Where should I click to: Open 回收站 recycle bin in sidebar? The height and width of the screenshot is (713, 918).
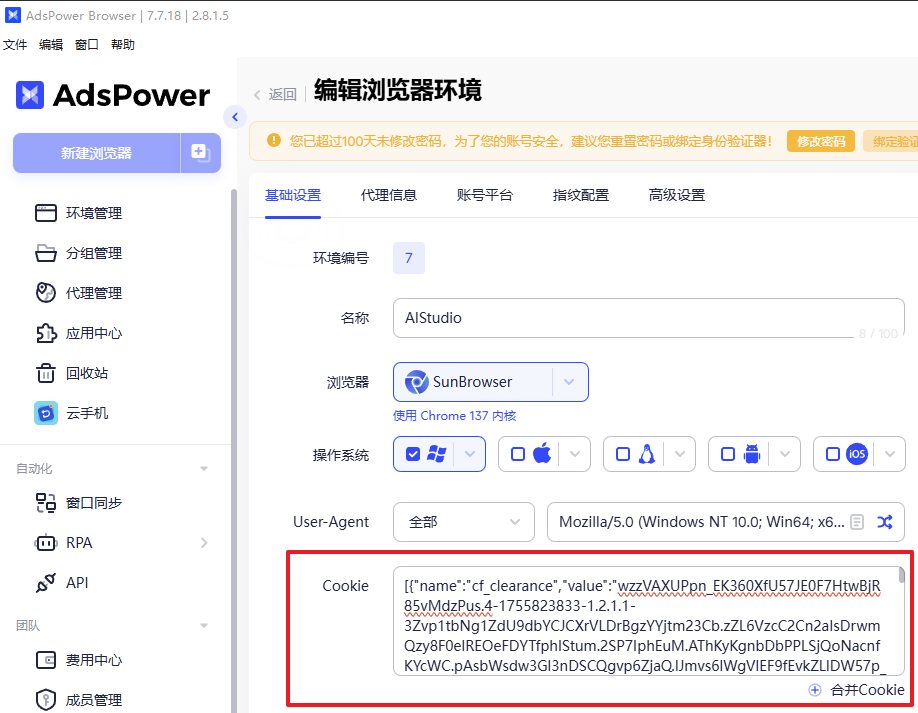[x=86, y=373]
